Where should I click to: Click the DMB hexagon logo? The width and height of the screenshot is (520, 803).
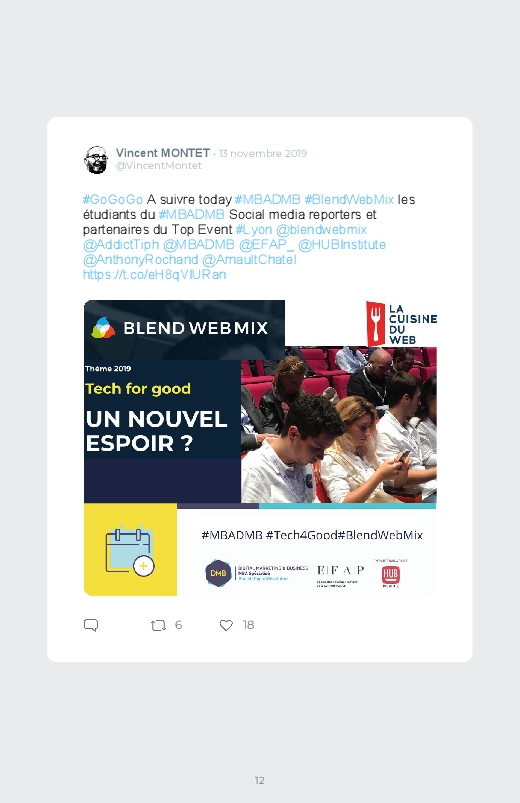[218, 573]
